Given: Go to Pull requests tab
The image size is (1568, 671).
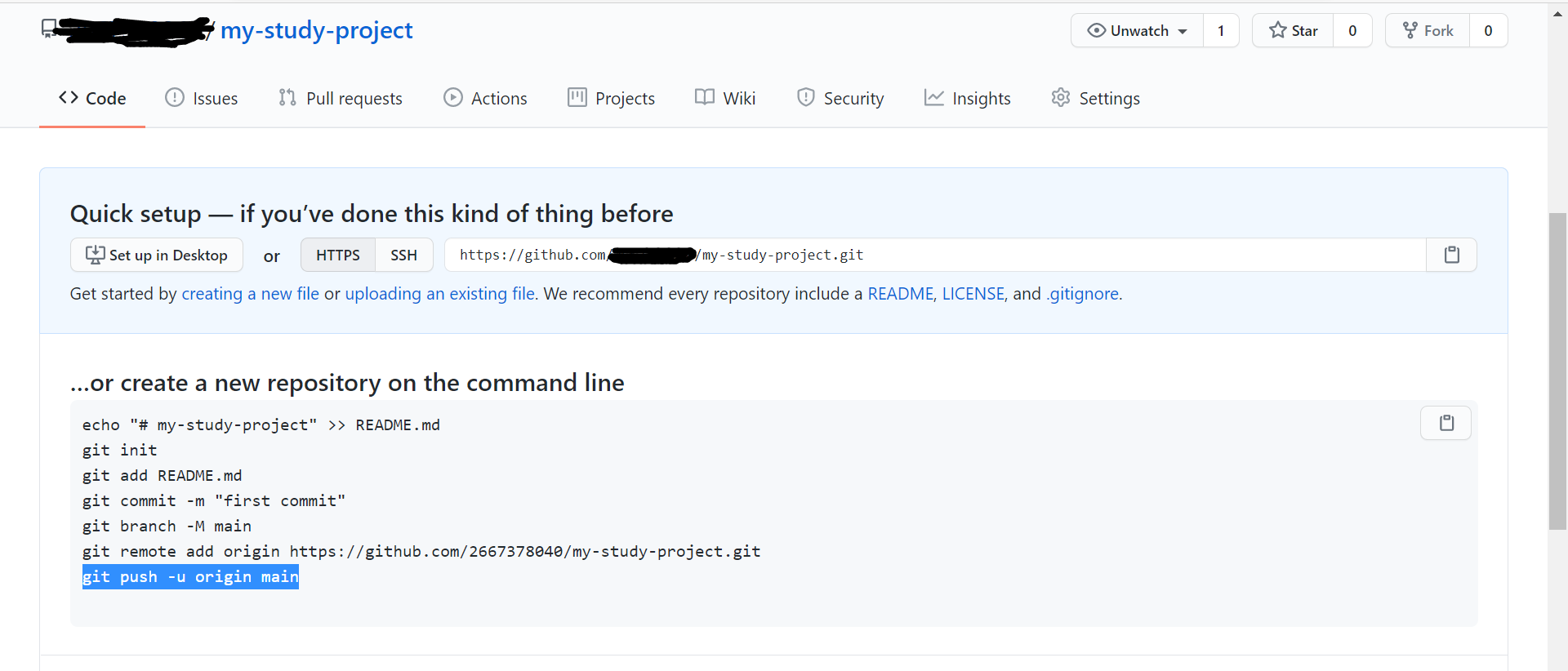Looking at the screenshot, I should 340,98.
